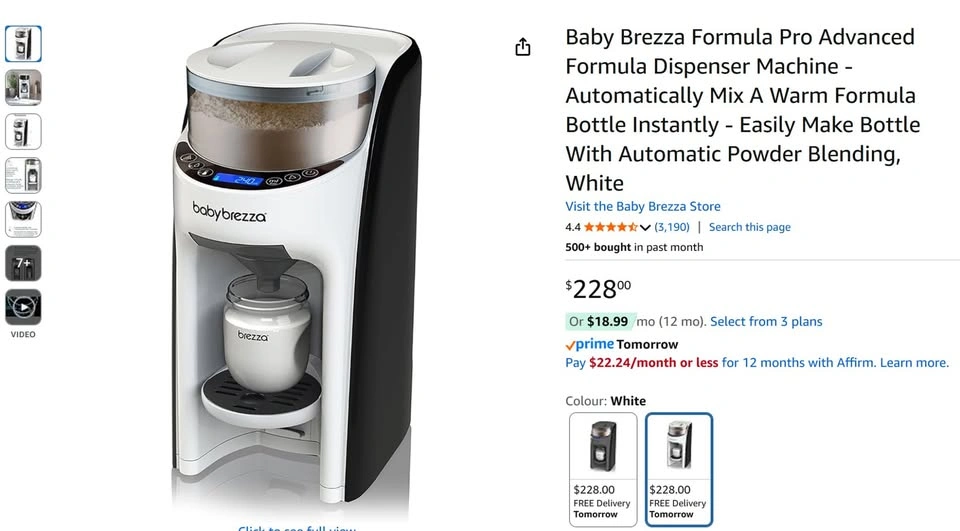Open the 3,190 reviews link
Image resolution: width=960 pixels, height=531 pixels.
click(x=672, y=227)
